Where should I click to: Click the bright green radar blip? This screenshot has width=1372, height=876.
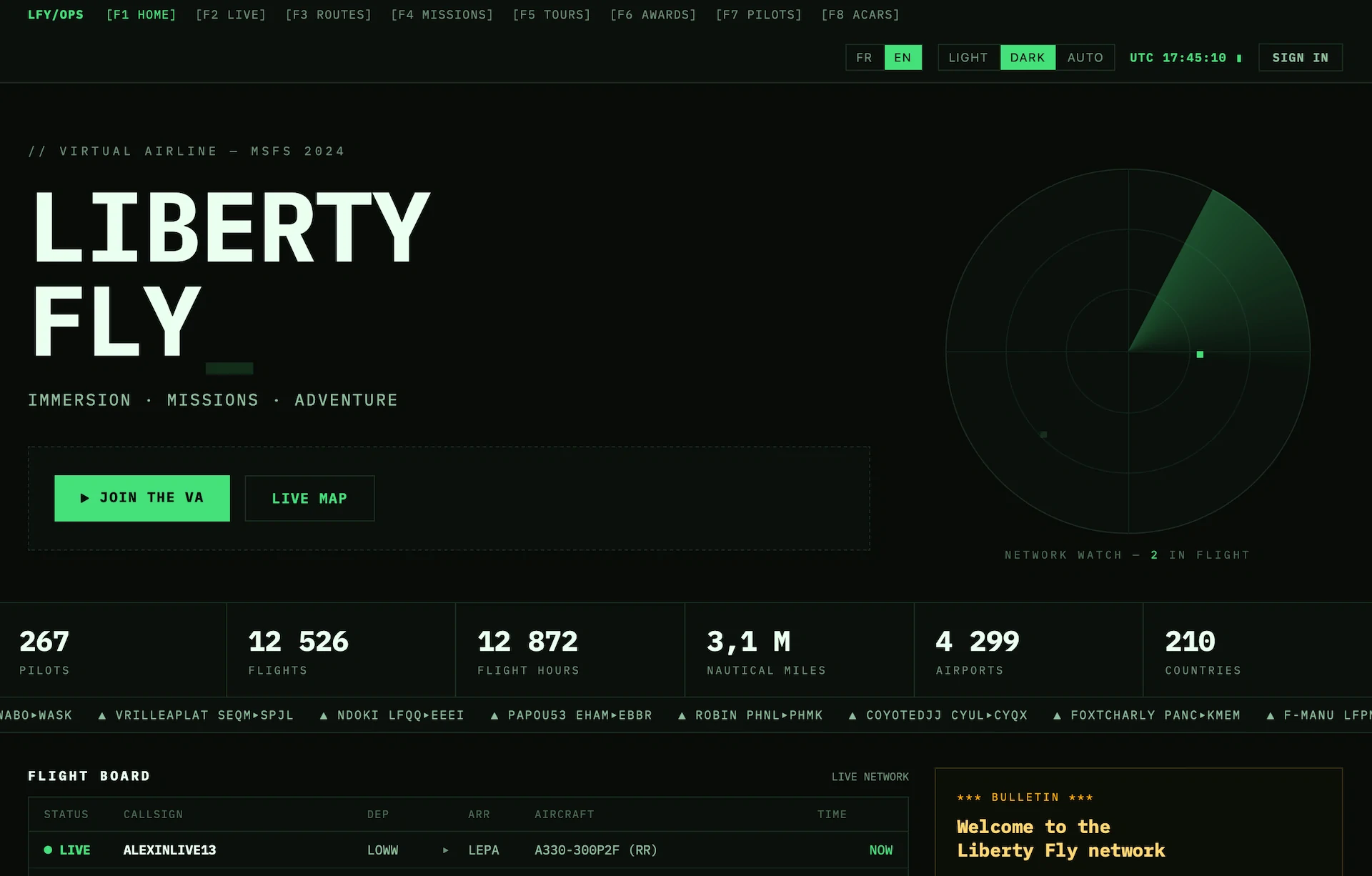click(x=1200, y=354)
